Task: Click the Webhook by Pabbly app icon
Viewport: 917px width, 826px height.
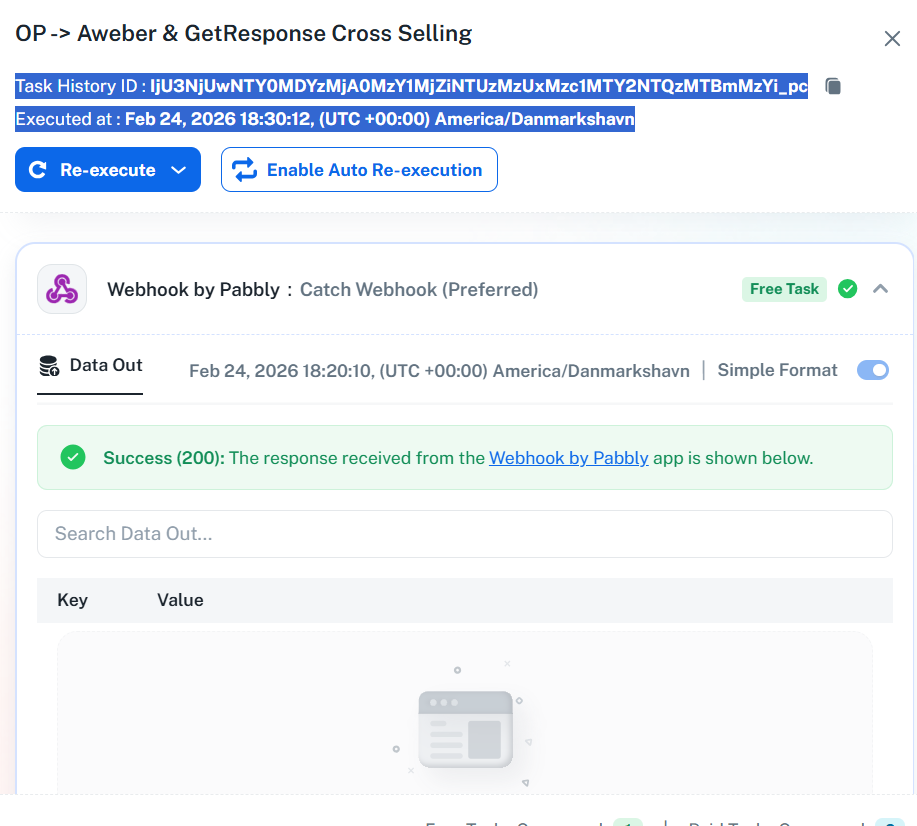Action: click(62, 289)
